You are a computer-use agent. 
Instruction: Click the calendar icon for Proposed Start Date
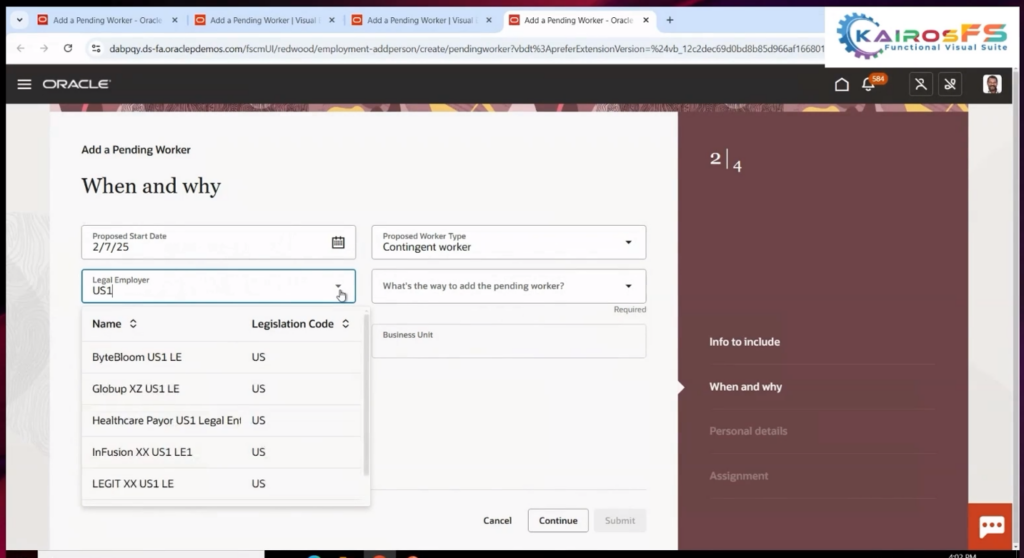tap(338, 242)
